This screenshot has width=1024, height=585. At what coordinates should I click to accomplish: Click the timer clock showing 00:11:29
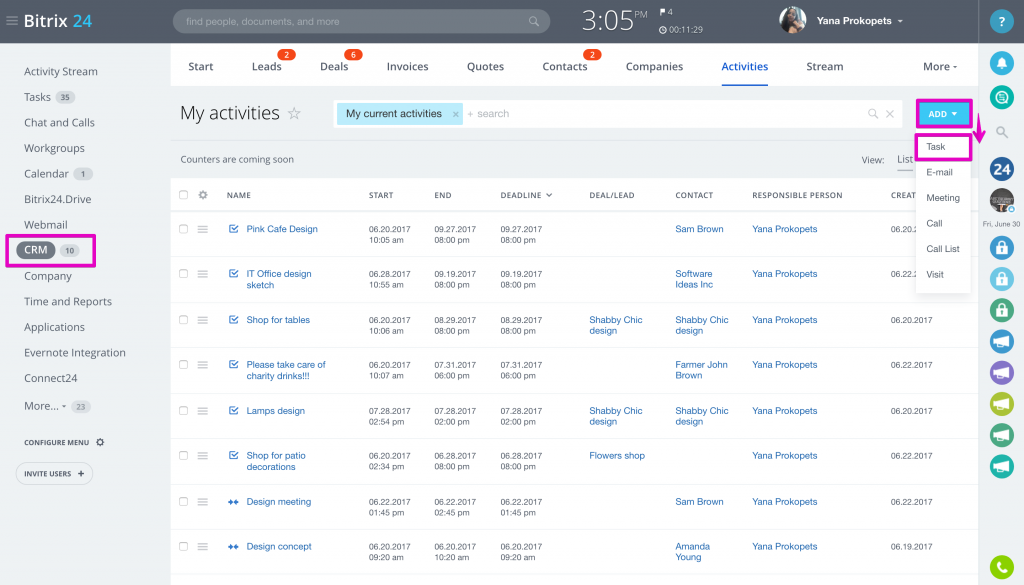680,29
